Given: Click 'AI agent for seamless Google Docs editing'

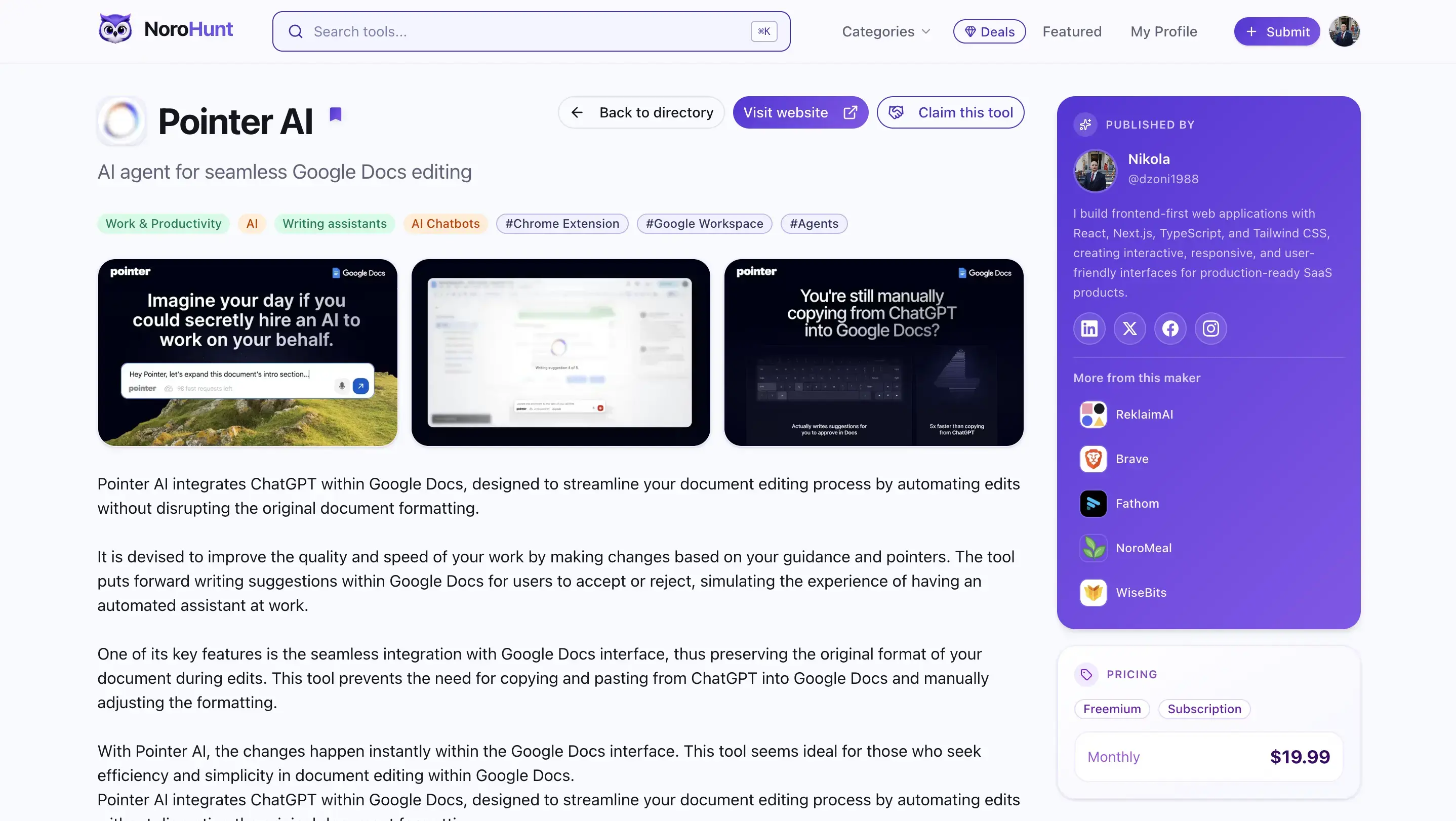Looking at the screenshot, I should click(x=285, y=172).
